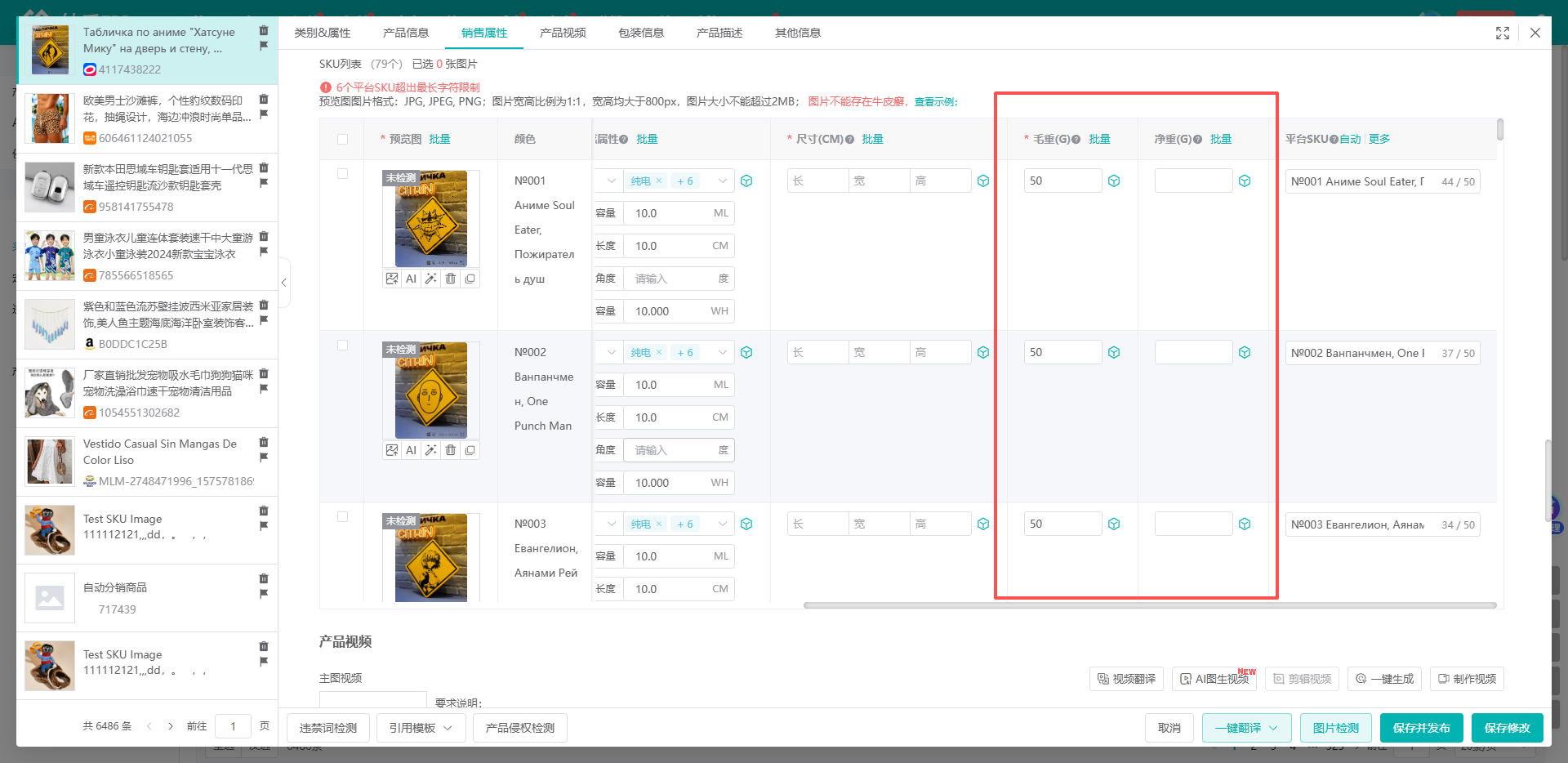Screen dimensions: 1568x763
Task: Delete the №002 preview image
Action: [450, 450]
